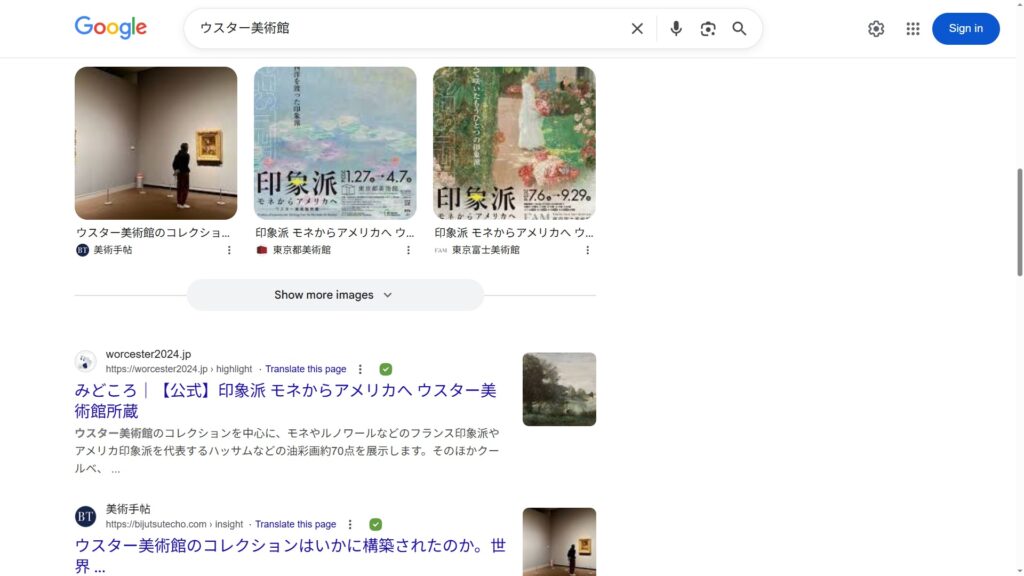
Task: Click the Google logo
Action: tap(111, 28)
